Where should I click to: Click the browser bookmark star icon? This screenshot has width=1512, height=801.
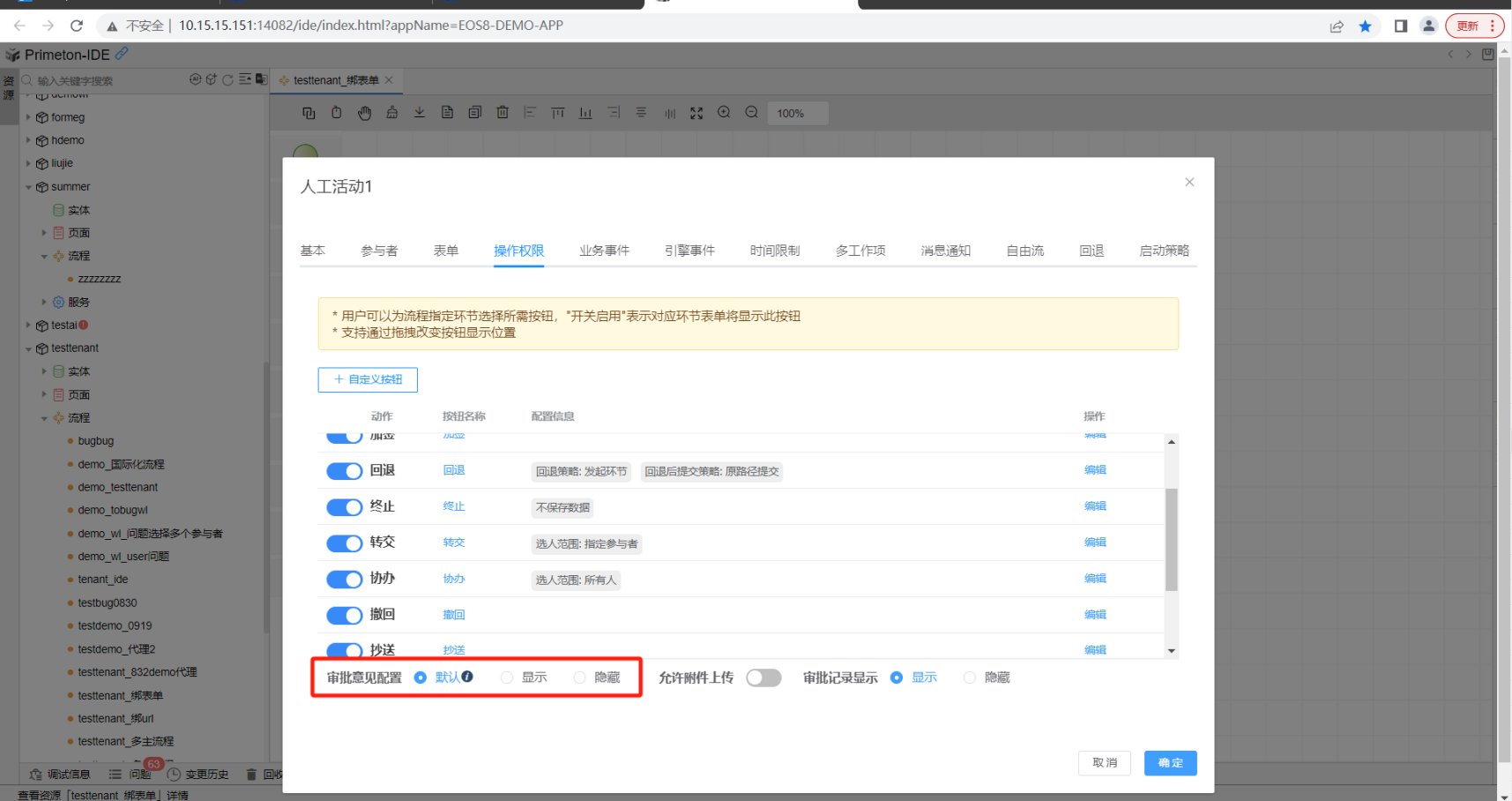1365,26
